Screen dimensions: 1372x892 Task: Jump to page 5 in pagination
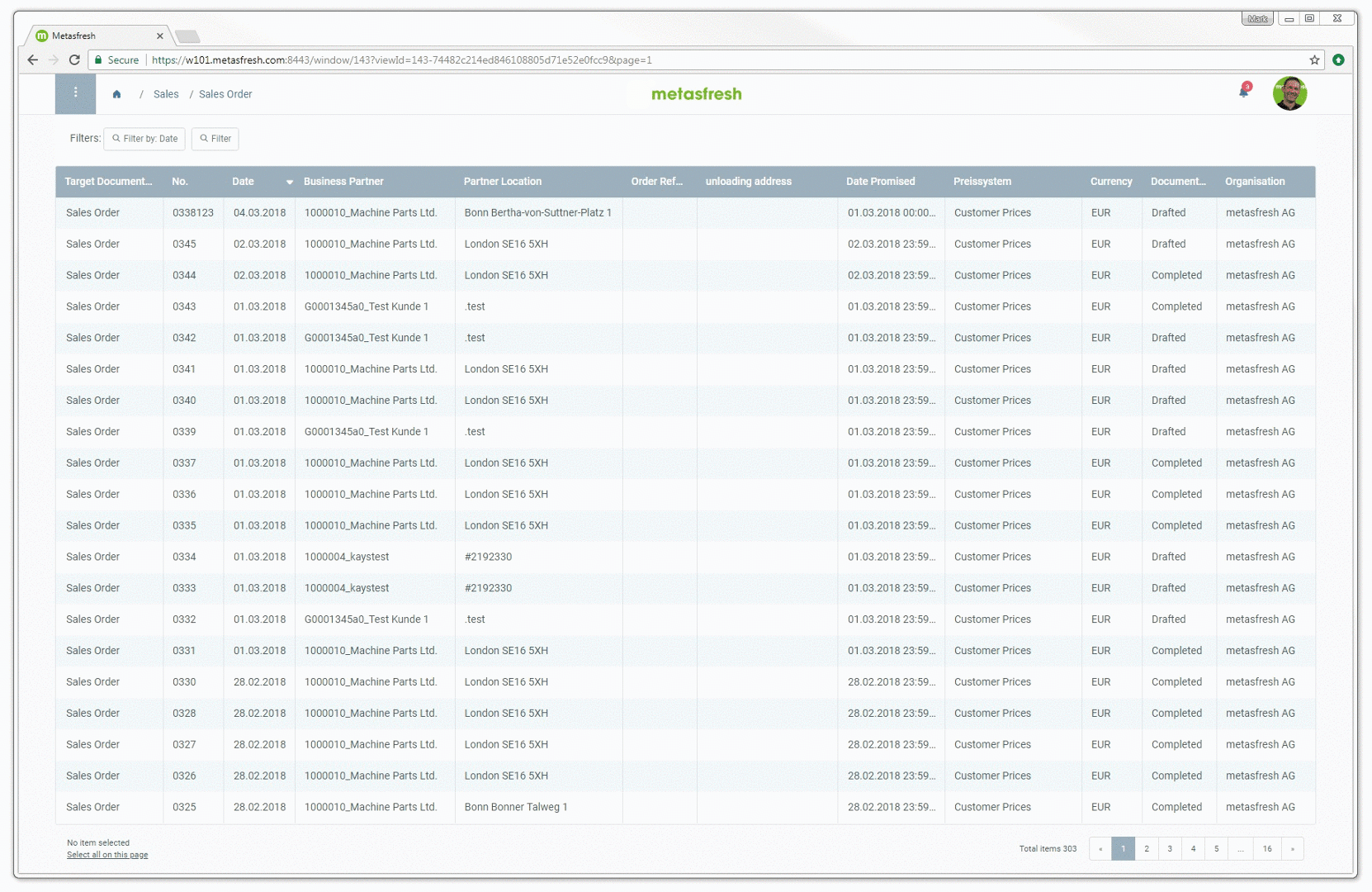1216,849
